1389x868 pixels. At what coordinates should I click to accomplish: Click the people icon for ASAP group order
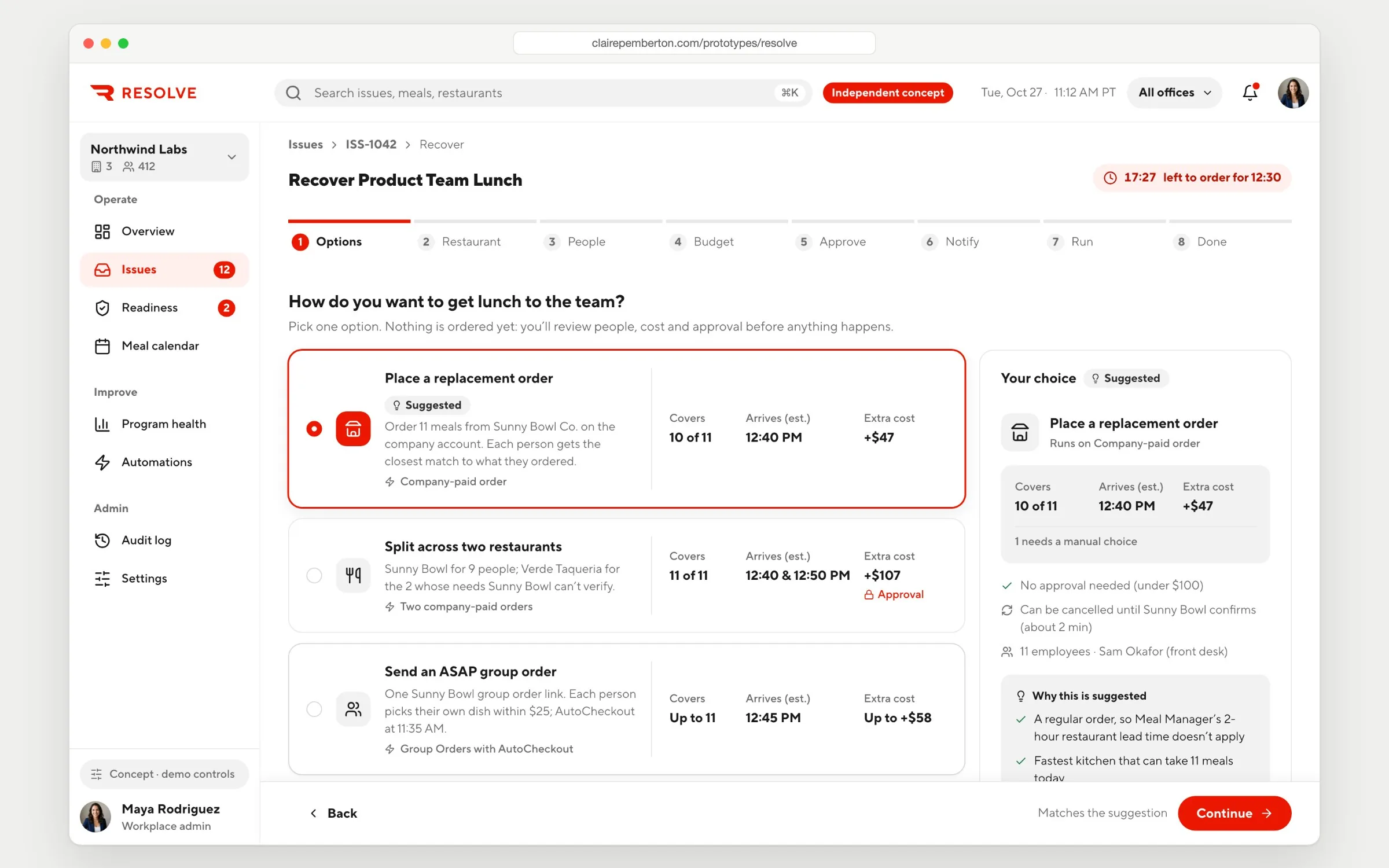pos(353,709)
